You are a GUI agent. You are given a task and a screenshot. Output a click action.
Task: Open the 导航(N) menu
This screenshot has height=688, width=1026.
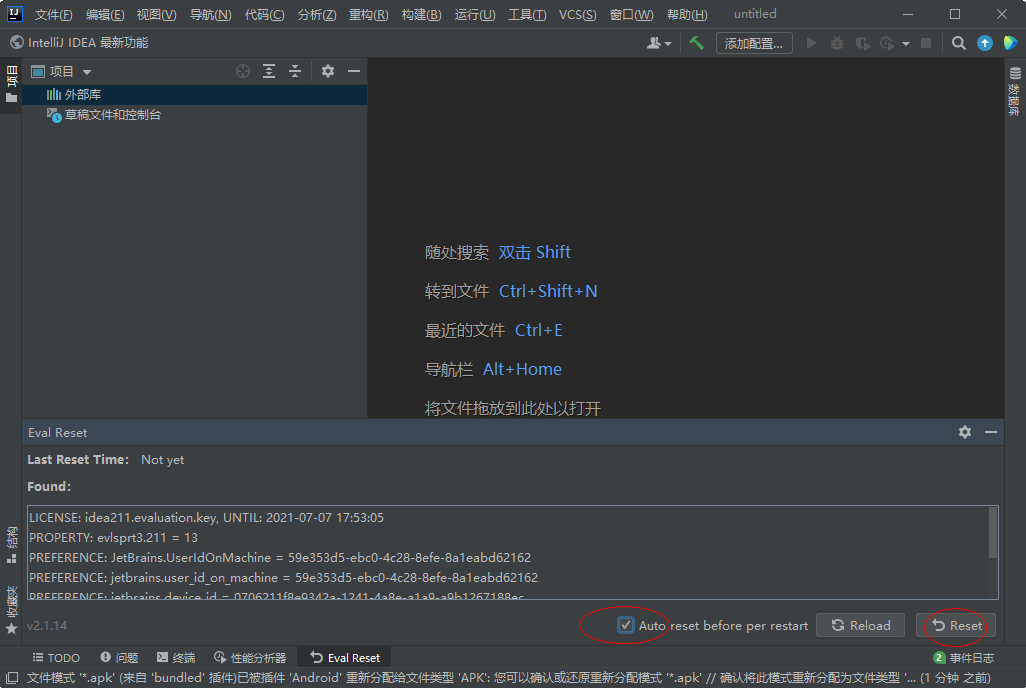[210, 14]
